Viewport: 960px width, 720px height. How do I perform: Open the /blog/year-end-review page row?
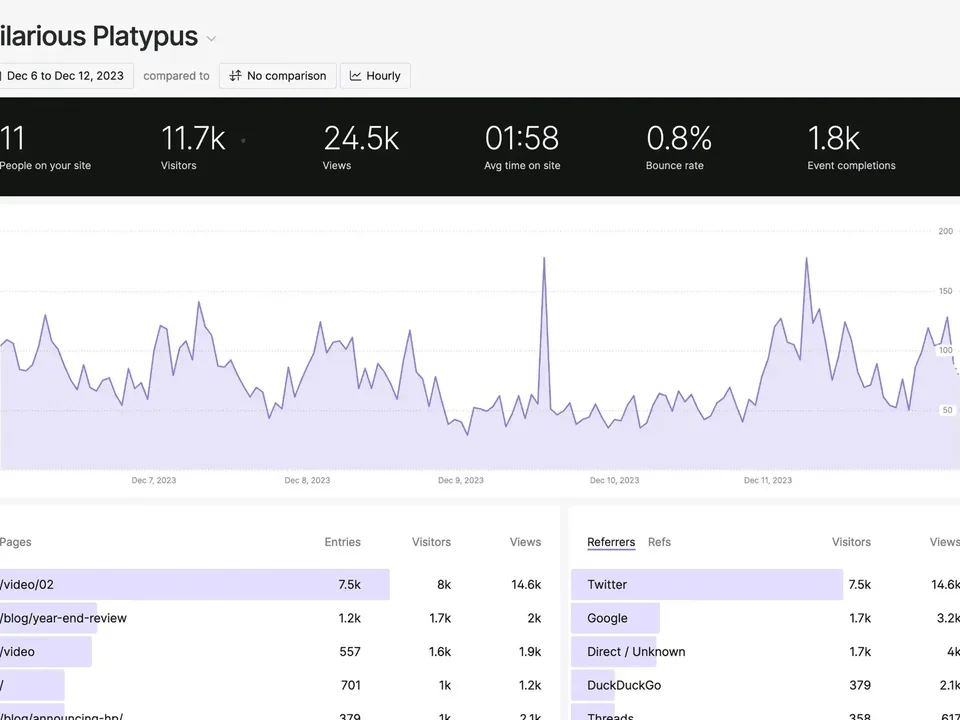coord(271,618)
